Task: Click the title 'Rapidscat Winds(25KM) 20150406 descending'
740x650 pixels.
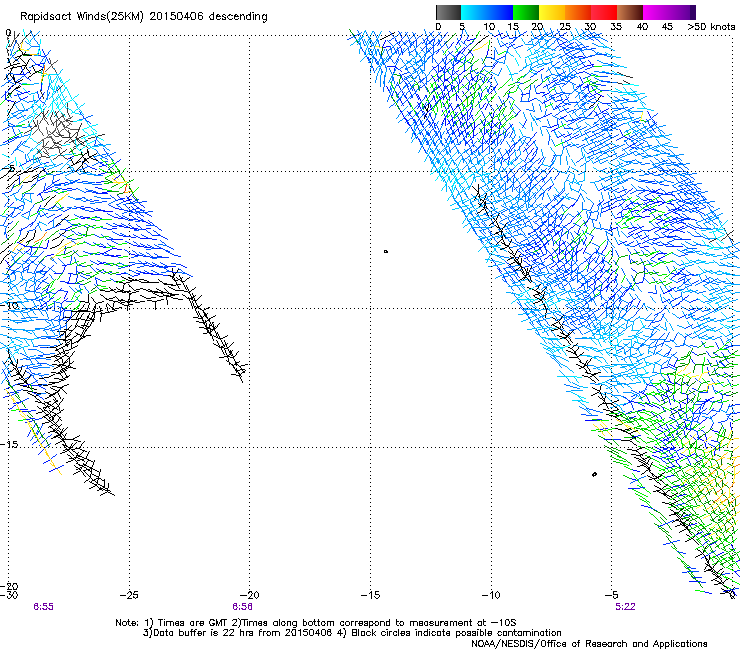Action: pos(143,17)
